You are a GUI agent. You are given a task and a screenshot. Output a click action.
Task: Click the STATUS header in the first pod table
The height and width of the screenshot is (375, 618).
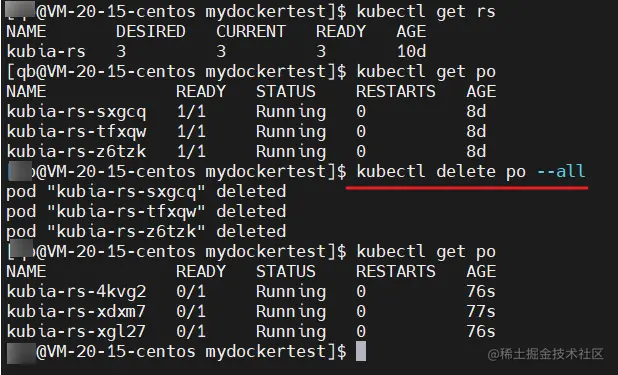coord(286,92)
